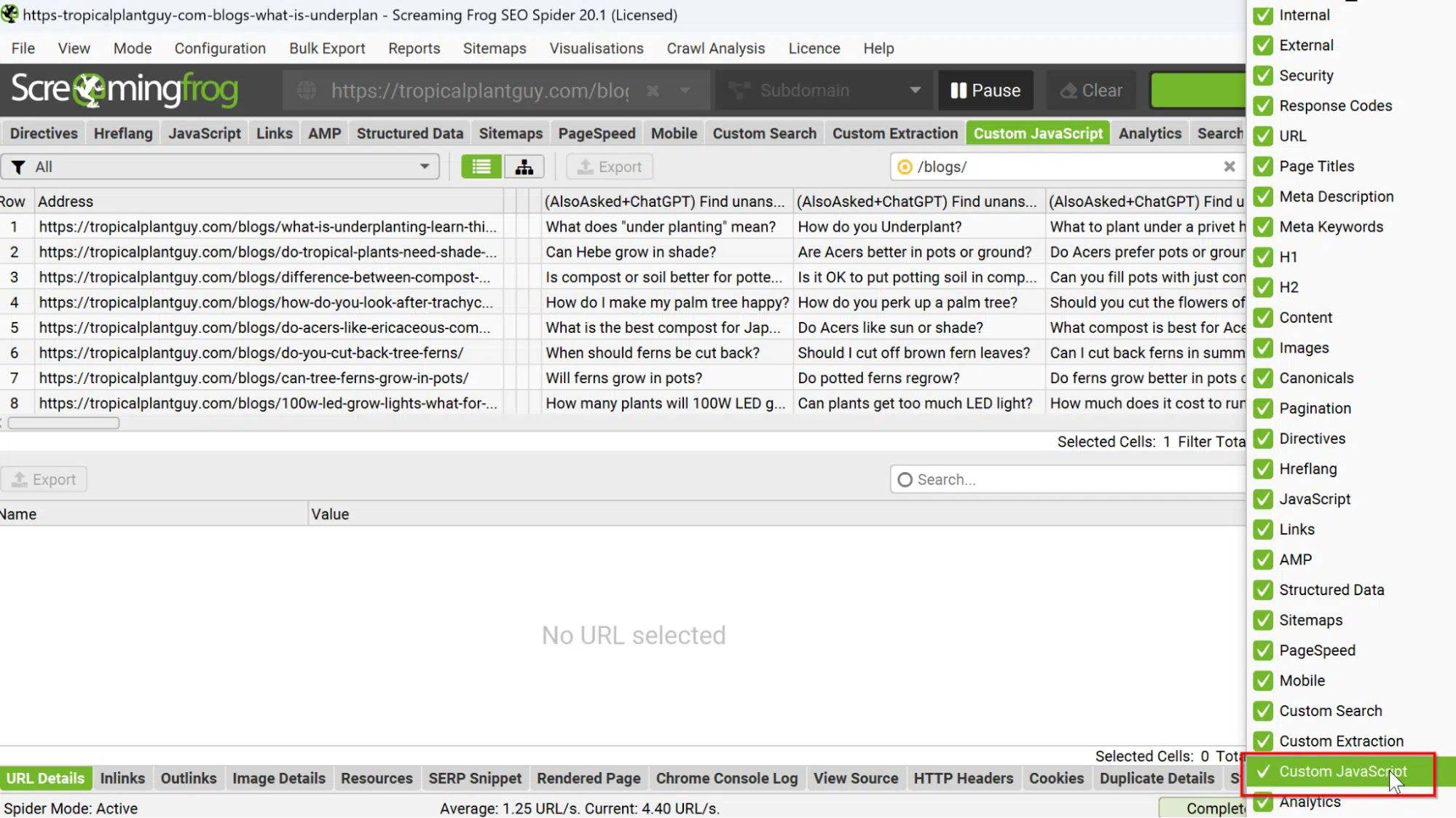This screenshot has width=1456, height=818.
Task: Clear the /blogs/ search filter
Action: tap(1229, 167)
